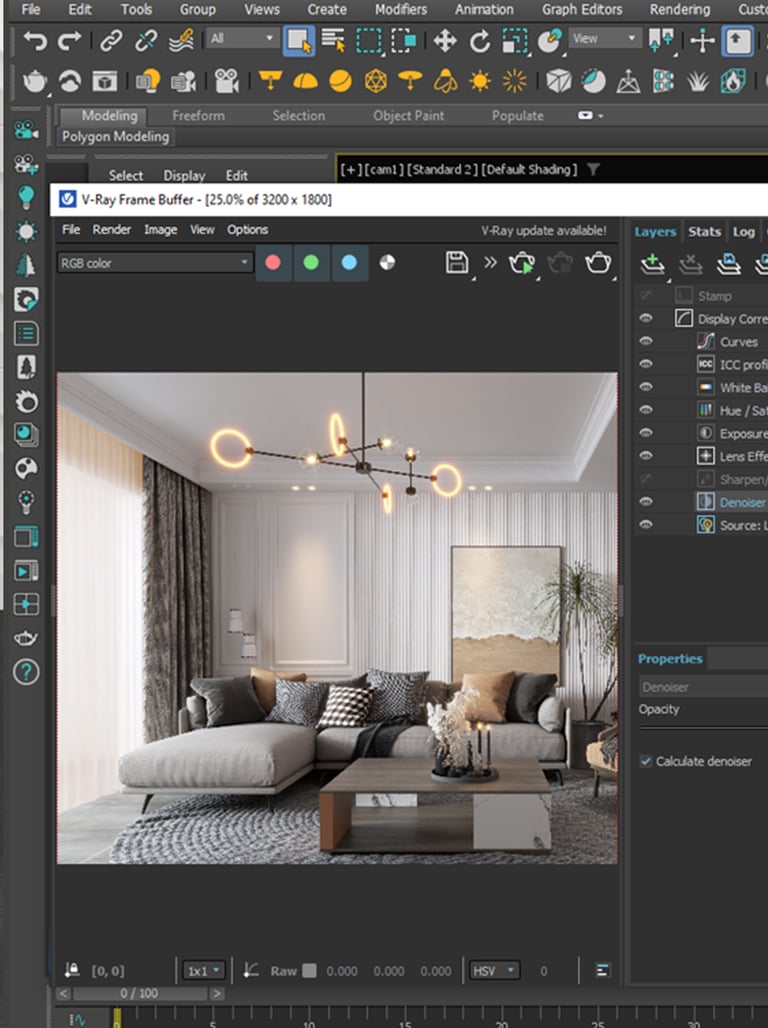Image resolution: width=768 pixels, height=1028 pixels.
Task: Click the Undo arrow icon
Action: coord(35,41)
